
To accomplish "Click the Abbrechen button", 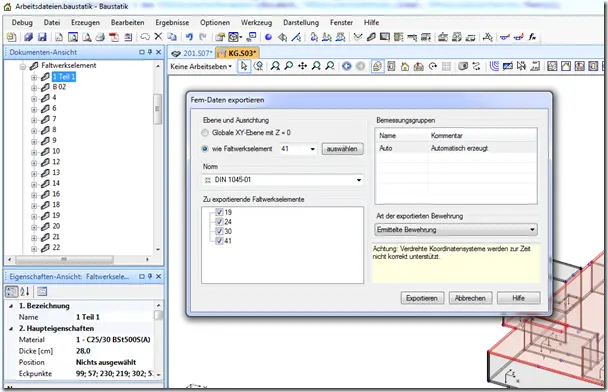I will (470, 298).
